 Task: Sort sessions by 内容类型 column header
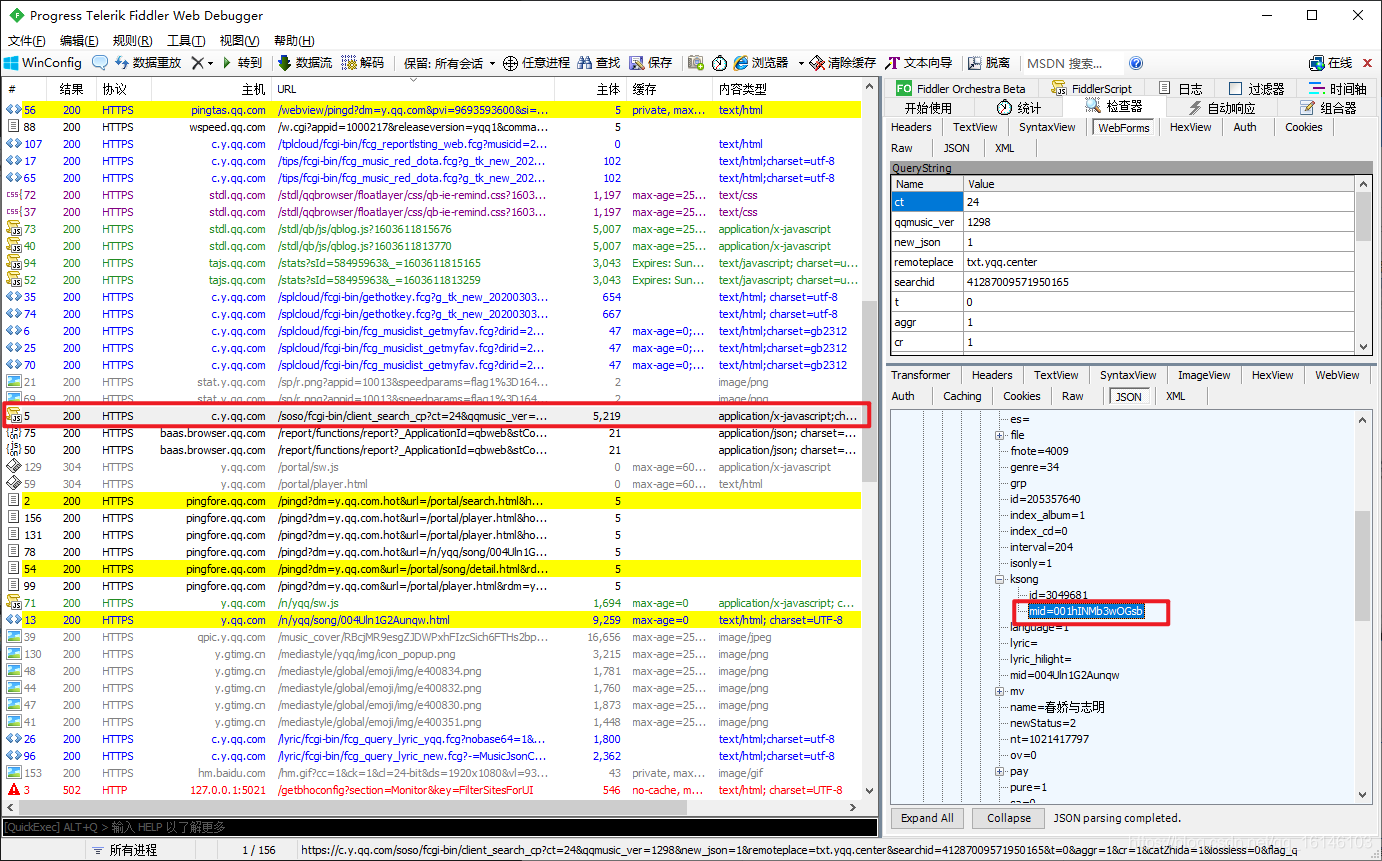pos(786,89)
